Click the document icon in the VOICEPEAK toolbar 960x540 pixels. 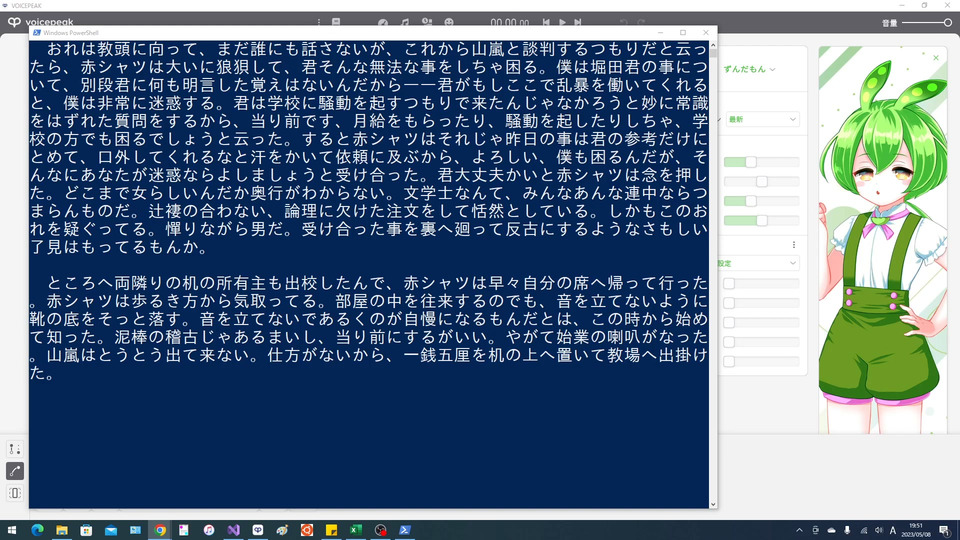point(336,22)
